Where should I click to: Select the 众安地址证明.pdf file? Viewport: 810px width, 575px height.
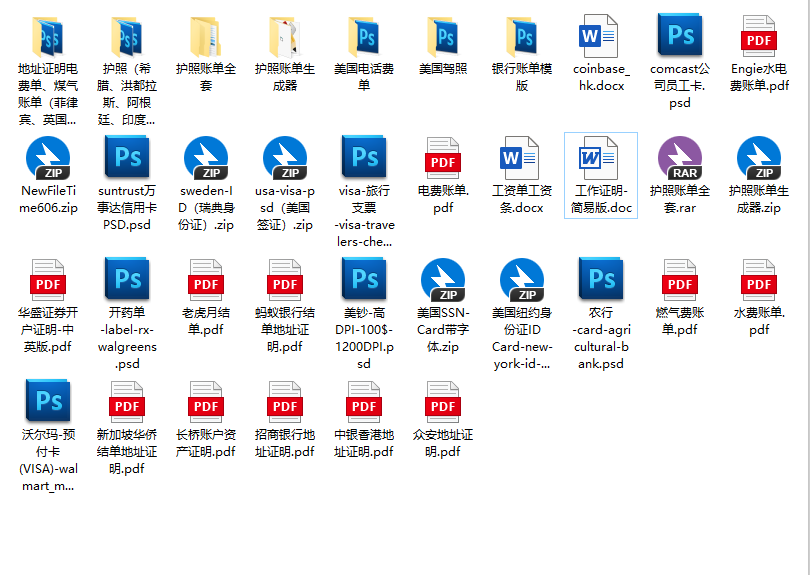point(443,403)
